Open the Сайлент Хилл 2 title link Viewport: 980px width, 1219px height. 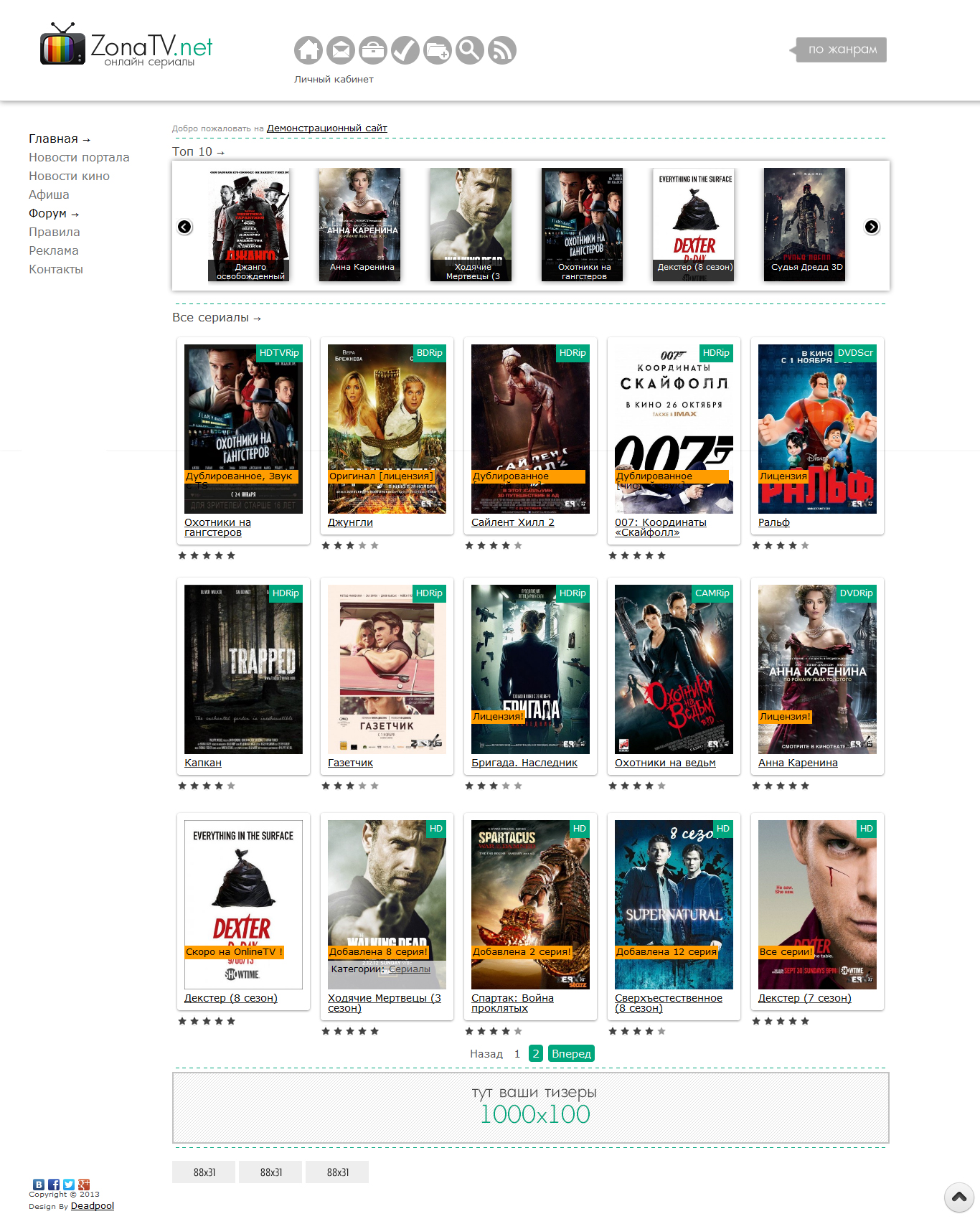(513, 523)
